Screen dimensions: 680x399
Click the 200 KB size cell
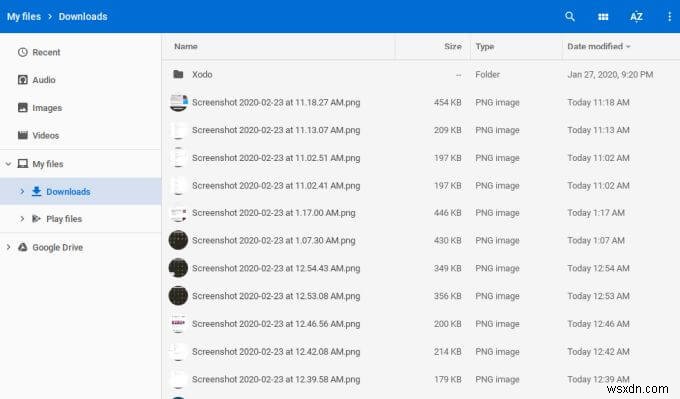(448, 324)
